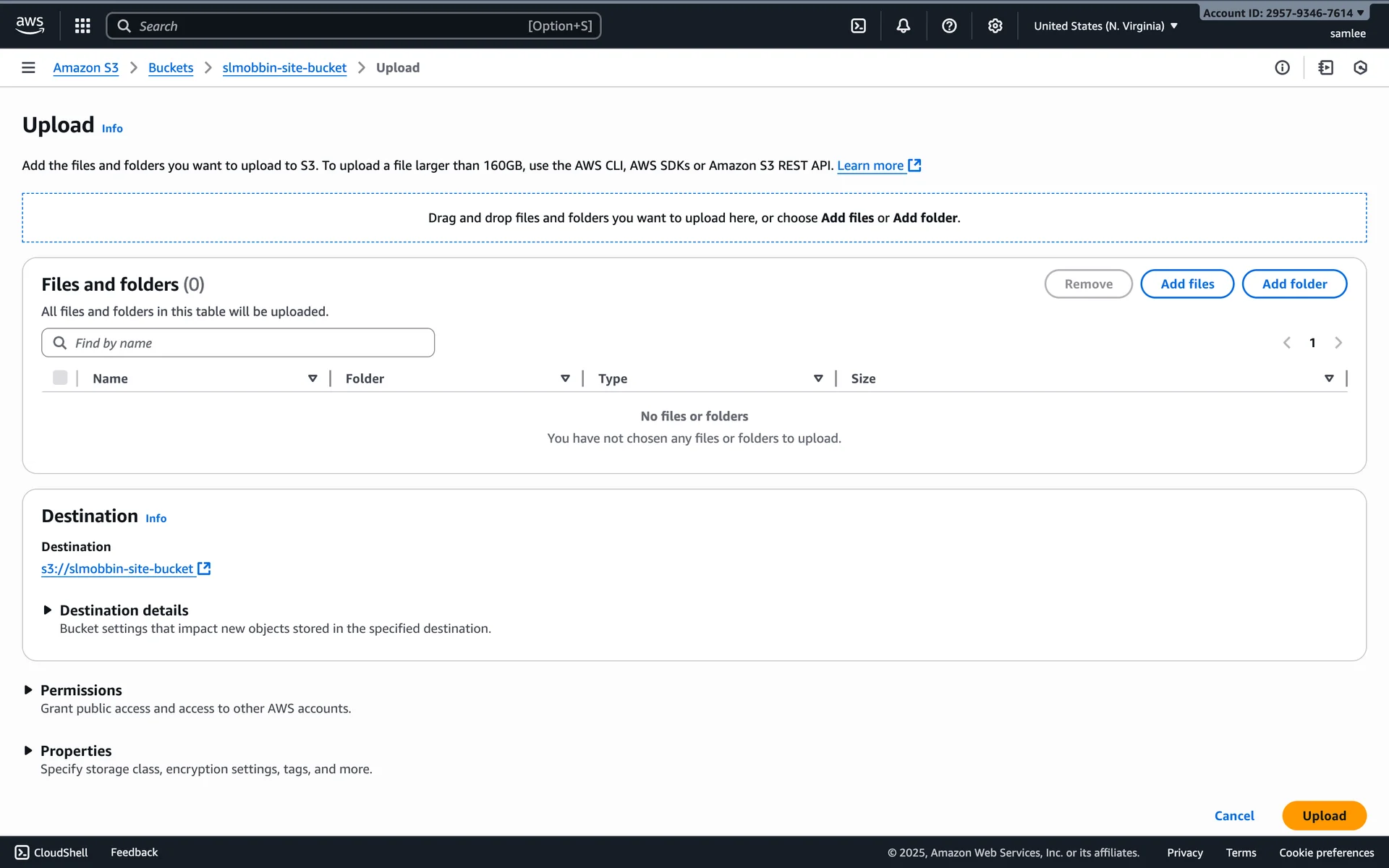This screenshot has width=1389, height=868.
Task: Go to Buckets in the breadcrumb
Action: [x=171, y=67]
